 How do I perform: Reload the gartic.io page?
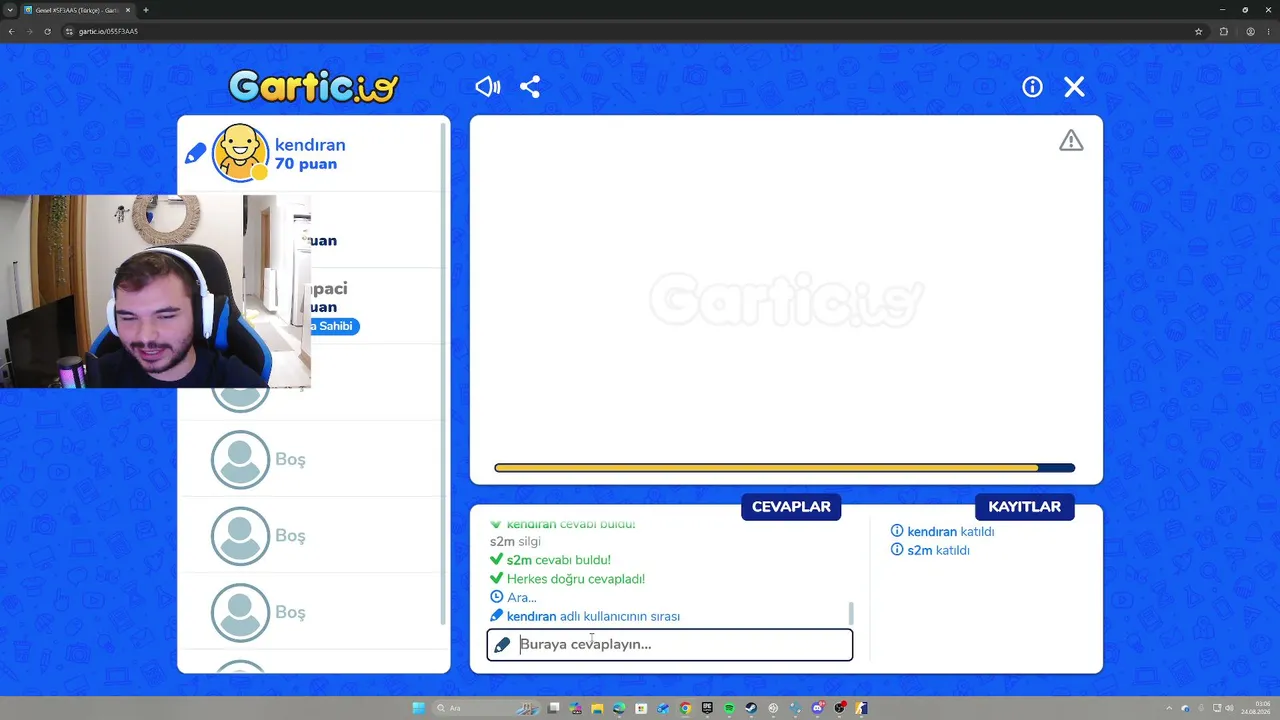pos(47,31)
